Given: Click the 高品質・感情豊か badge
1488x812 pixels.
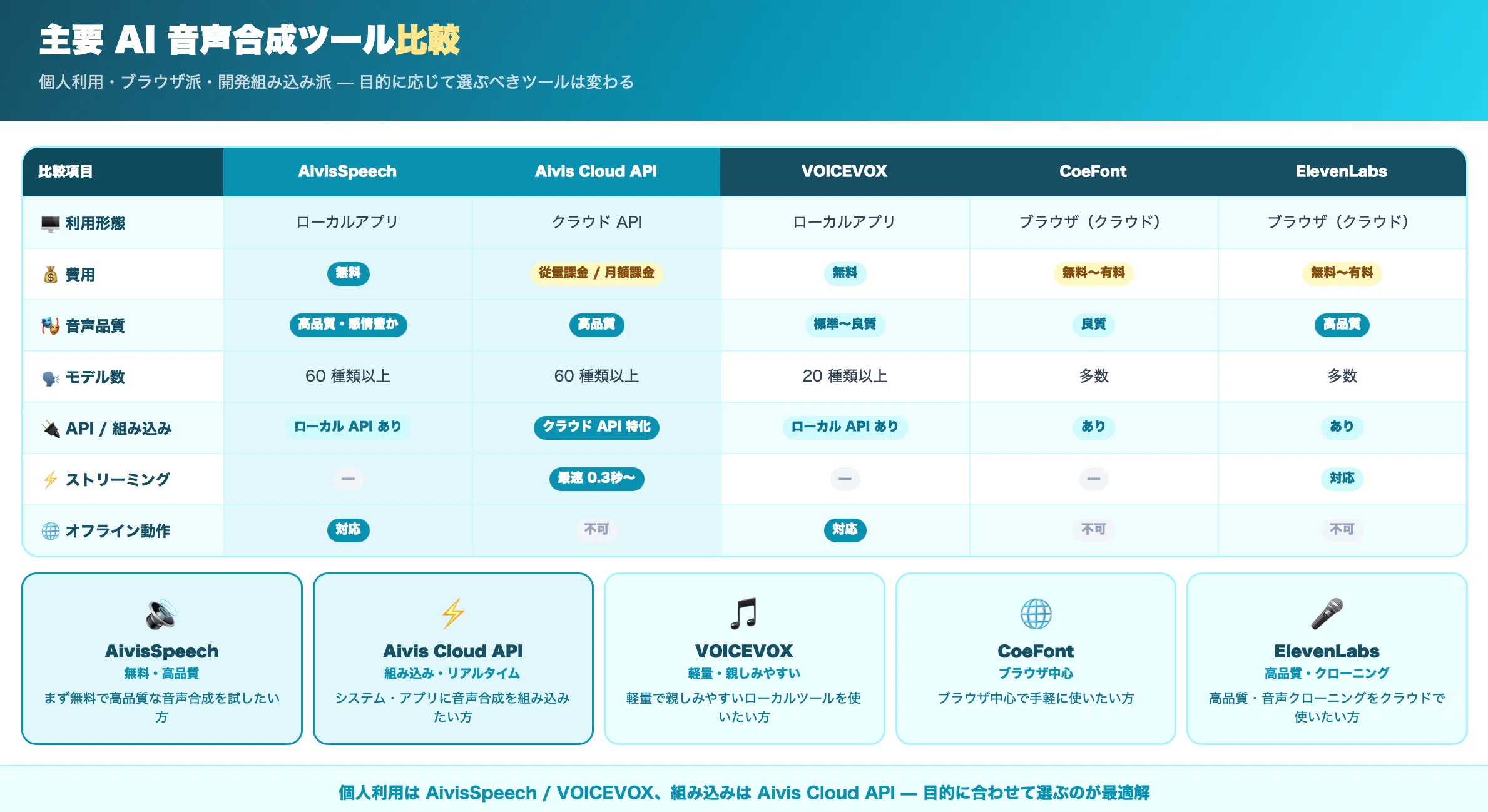Looking at the screenshot, I should coord(348,325).
